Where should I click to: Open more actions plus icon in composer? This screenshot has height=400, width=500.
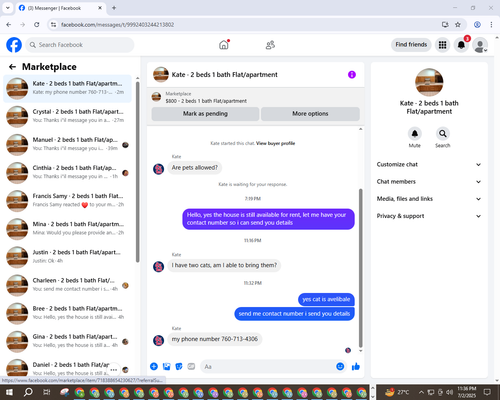click(x=154, y=366)
